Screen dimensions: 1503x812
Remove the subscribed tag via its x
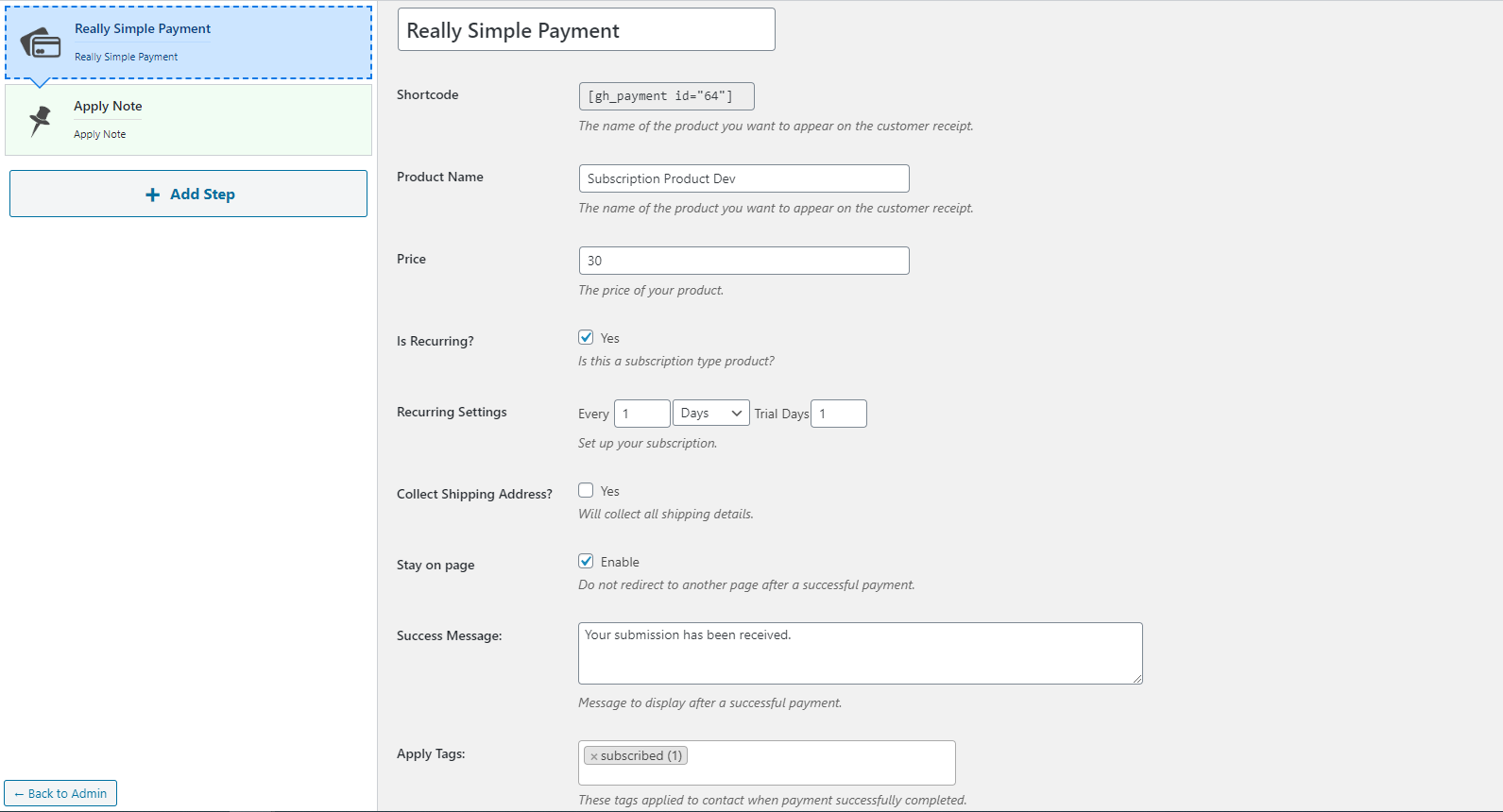(x=593, y=756)
